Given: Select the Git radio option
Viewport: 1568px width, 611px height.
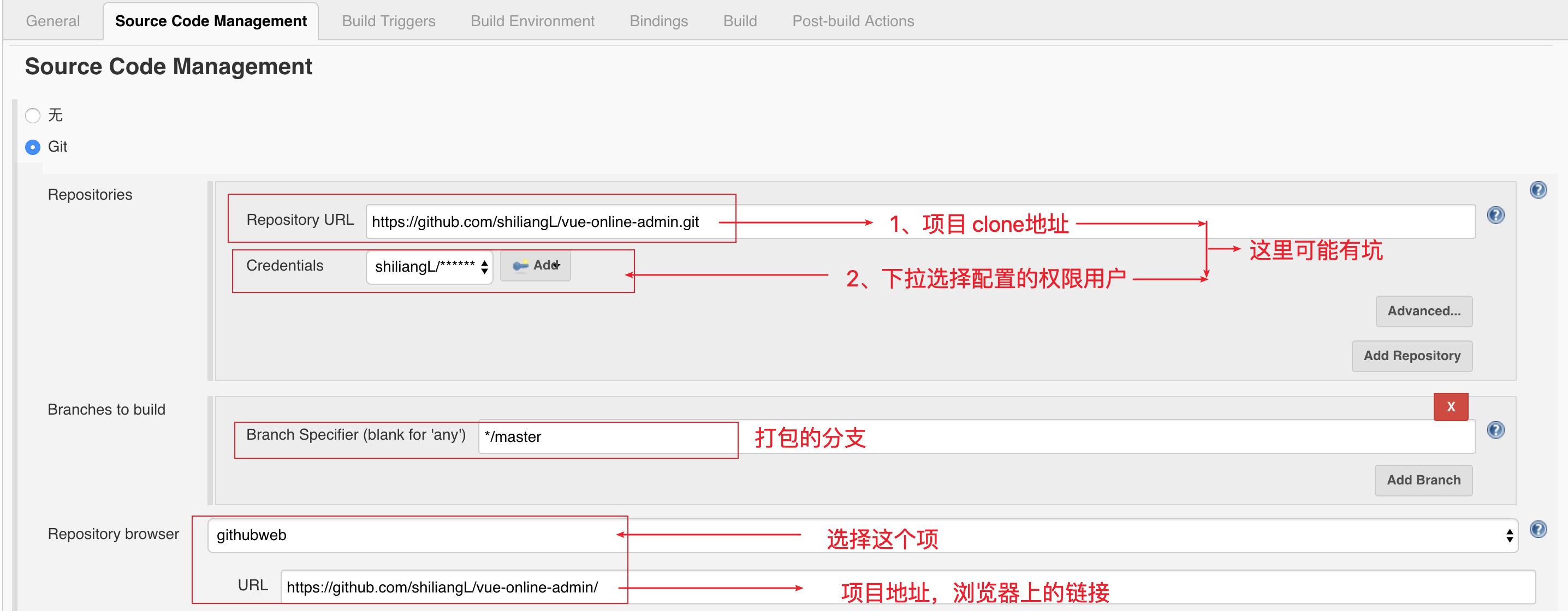Looking at the screenshot, I should (33, 147).
